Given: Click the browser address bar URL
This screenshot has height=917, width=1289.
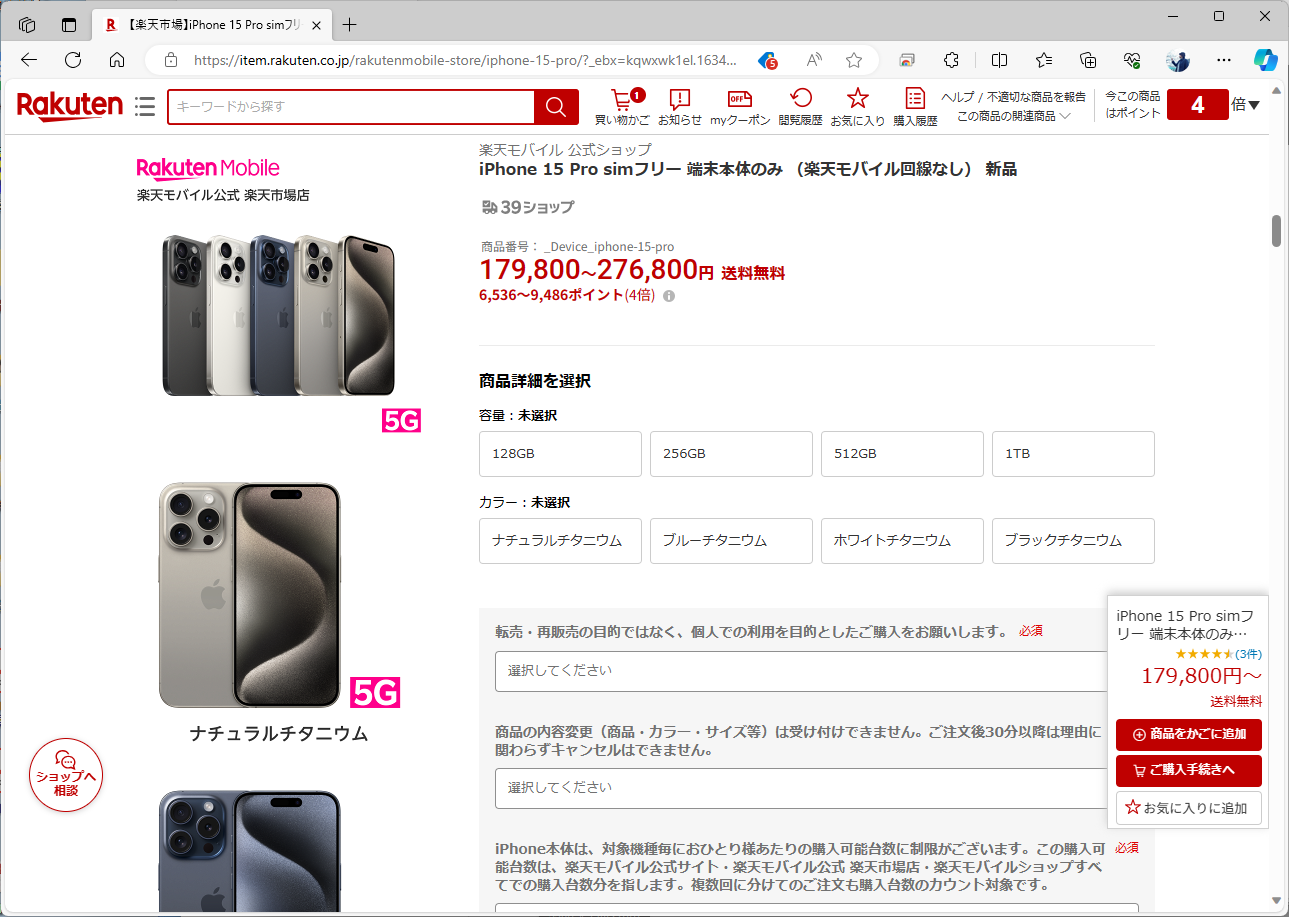Looking at the screenshot, I should tap(465, 60).
